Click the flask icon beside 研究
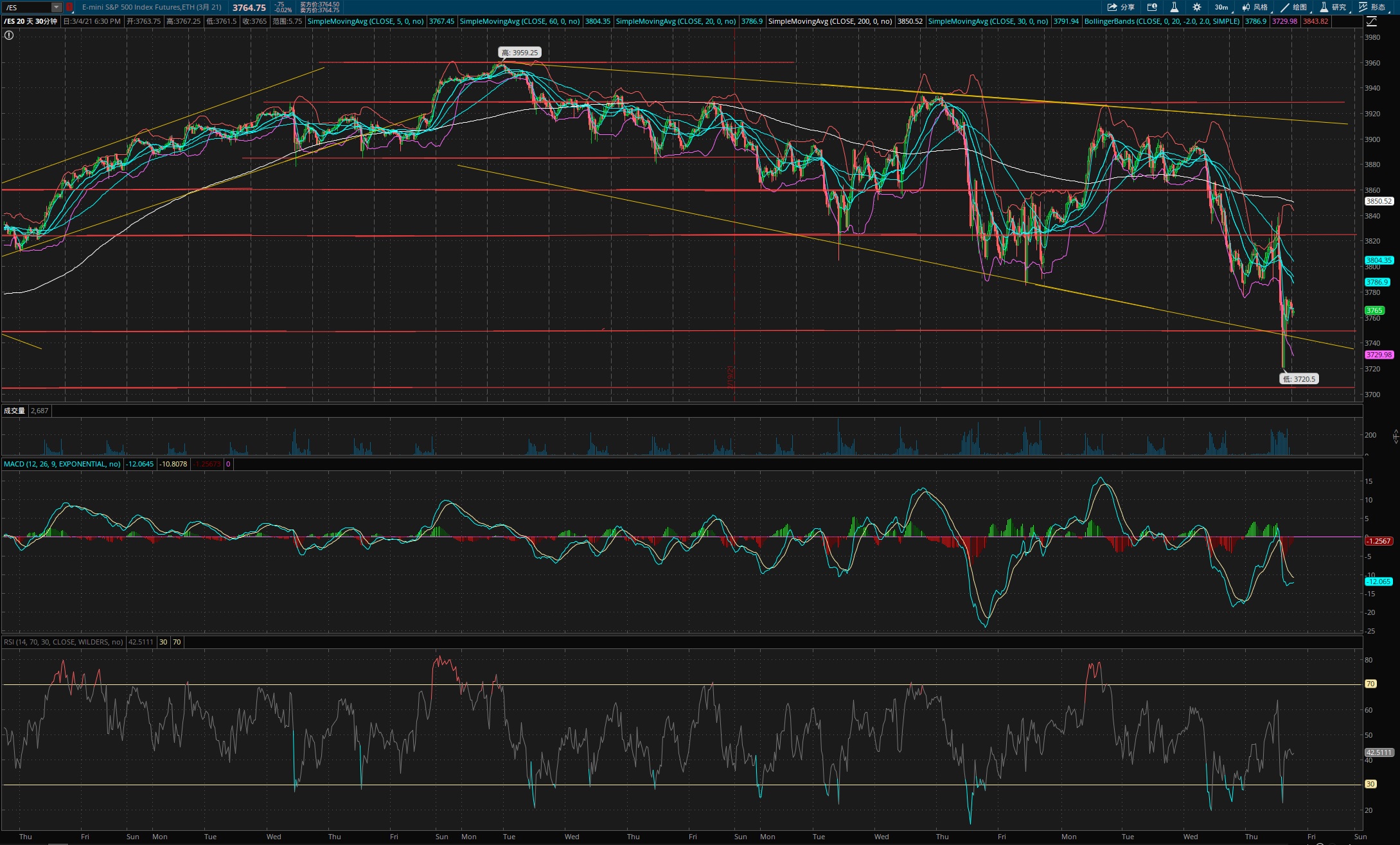1400x845 pixels. coord(1324,7)
